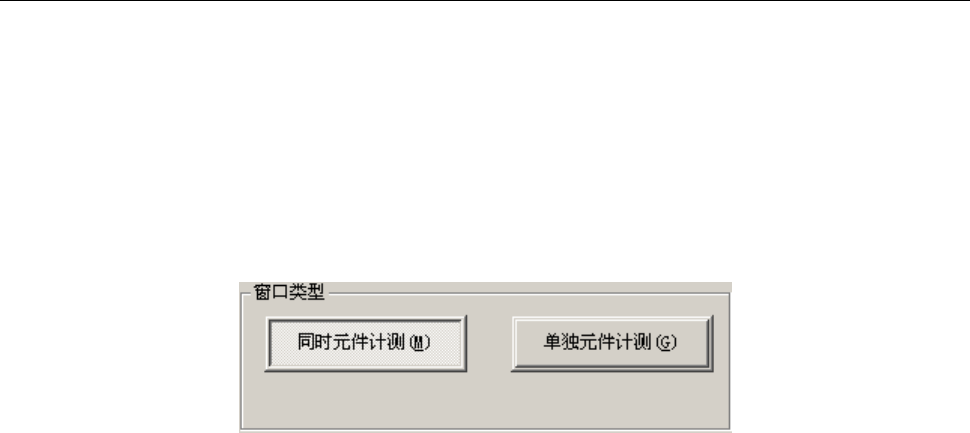970x433 pixels.
Task: Open the 同时元件计测 window
Action: 366,343
